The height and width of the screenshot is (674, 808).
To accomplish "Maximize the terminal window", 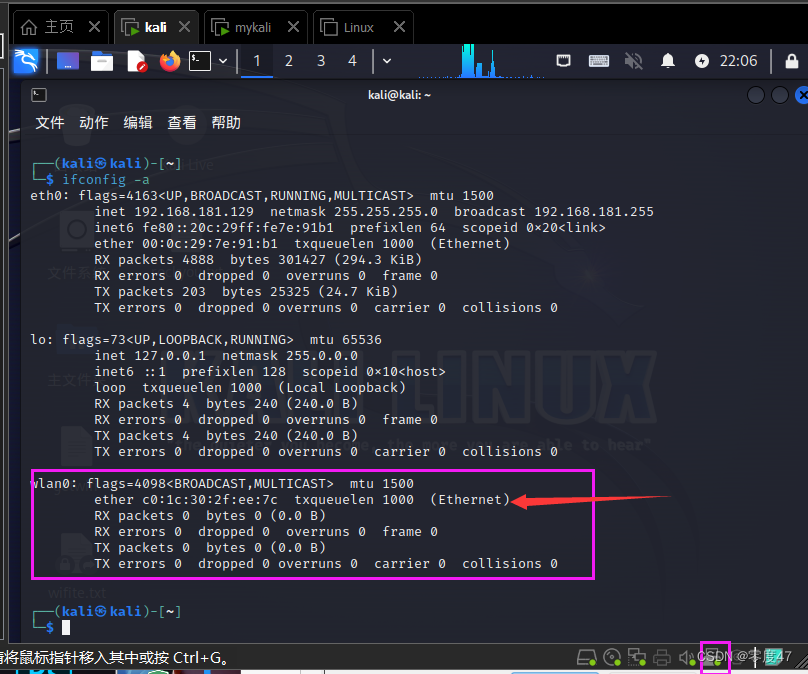I will [780, 95].
